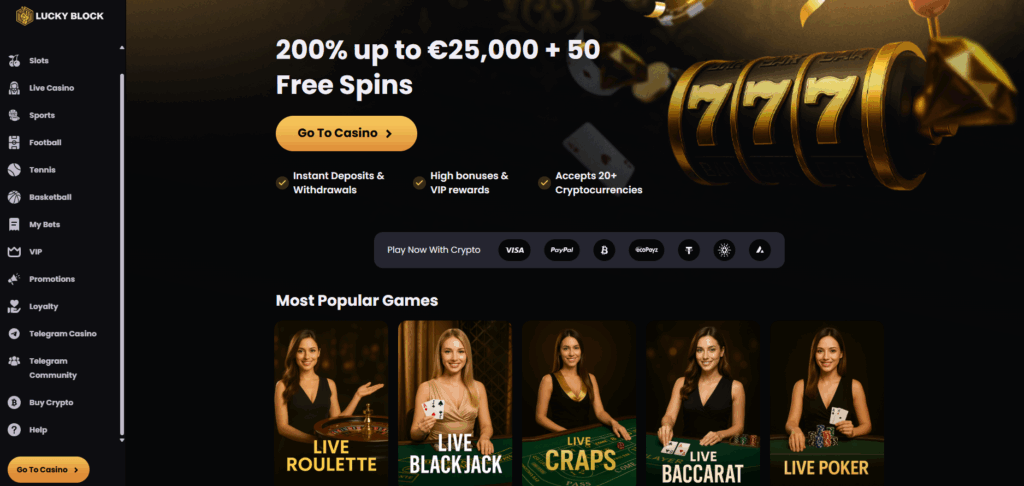Choose the PayPal payment icon
The width and height of the screenshot is (1024, 486).
point(562,250)
